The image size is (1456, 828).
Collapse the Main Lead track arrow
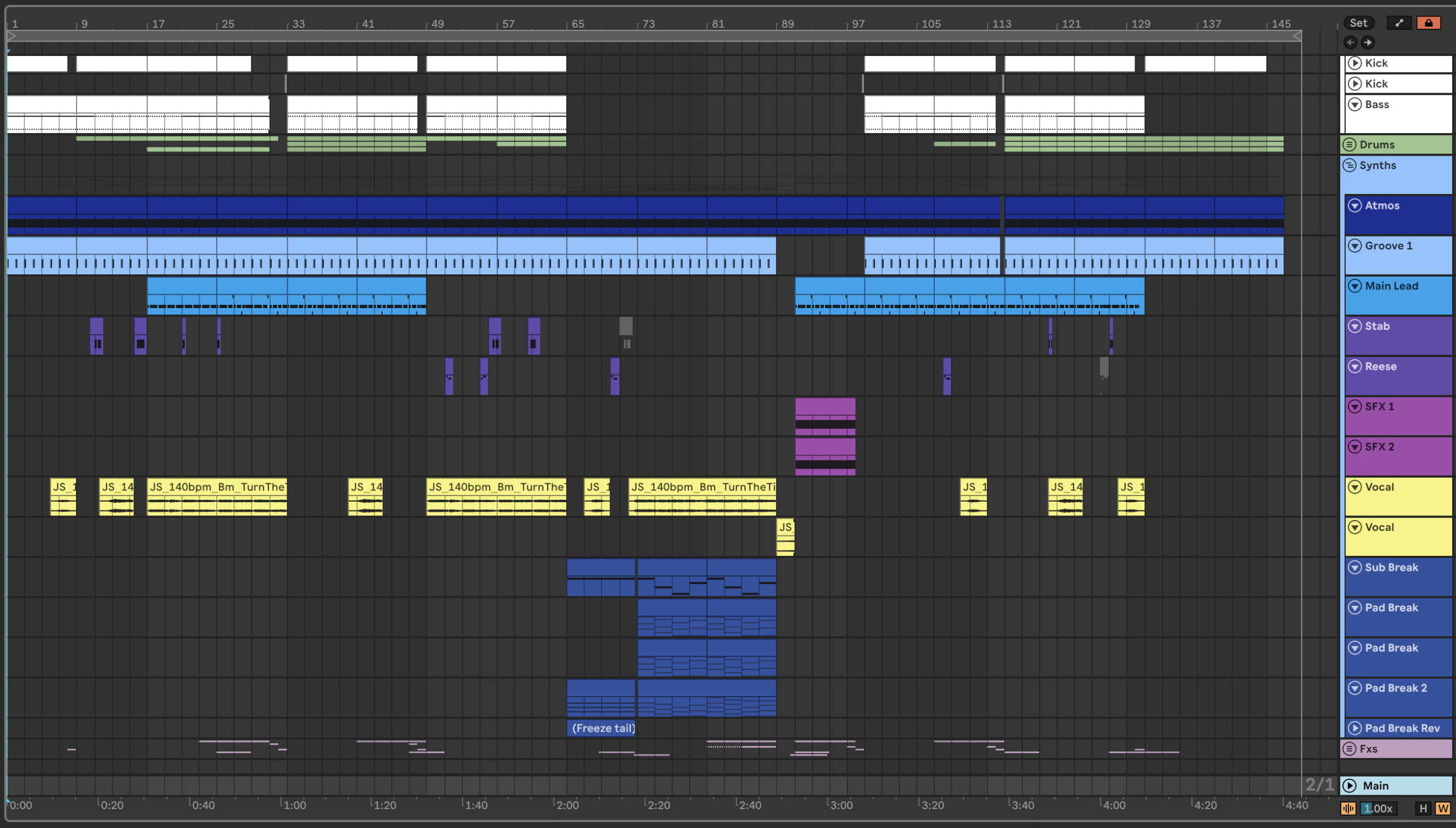coord(1355,286)
